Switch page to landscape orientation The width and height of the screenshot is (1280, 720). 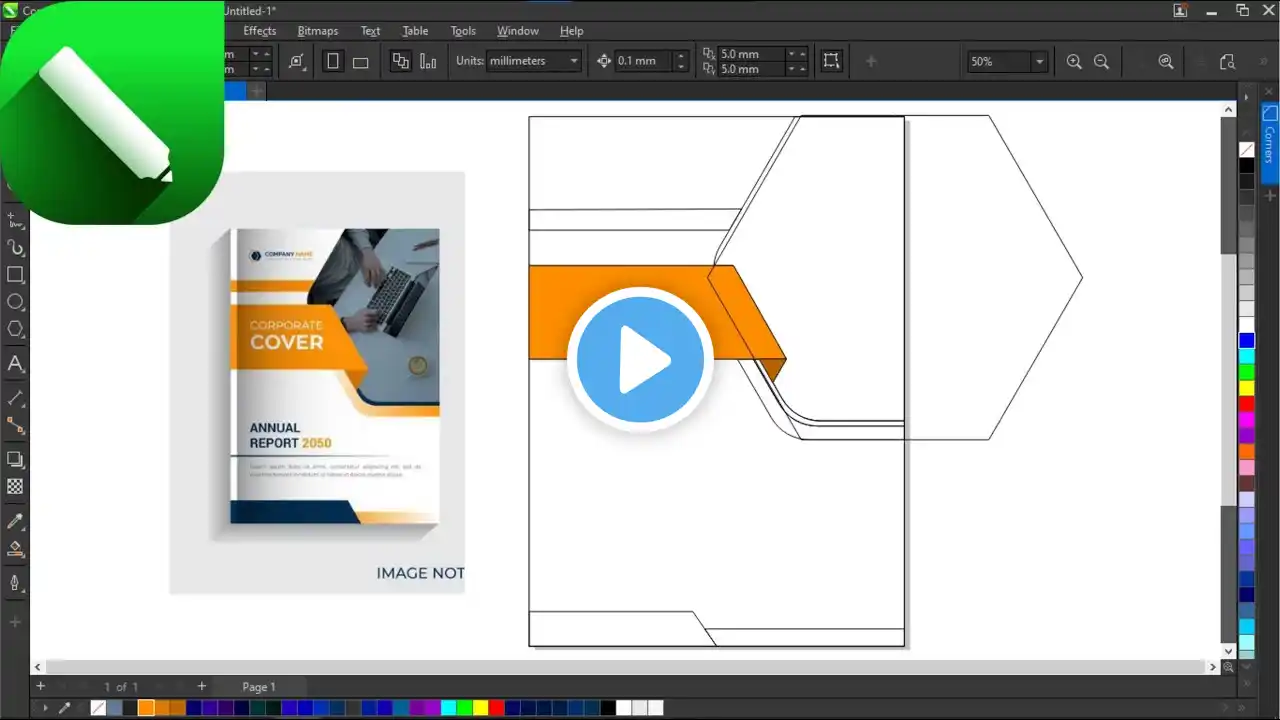coord(361,62)
